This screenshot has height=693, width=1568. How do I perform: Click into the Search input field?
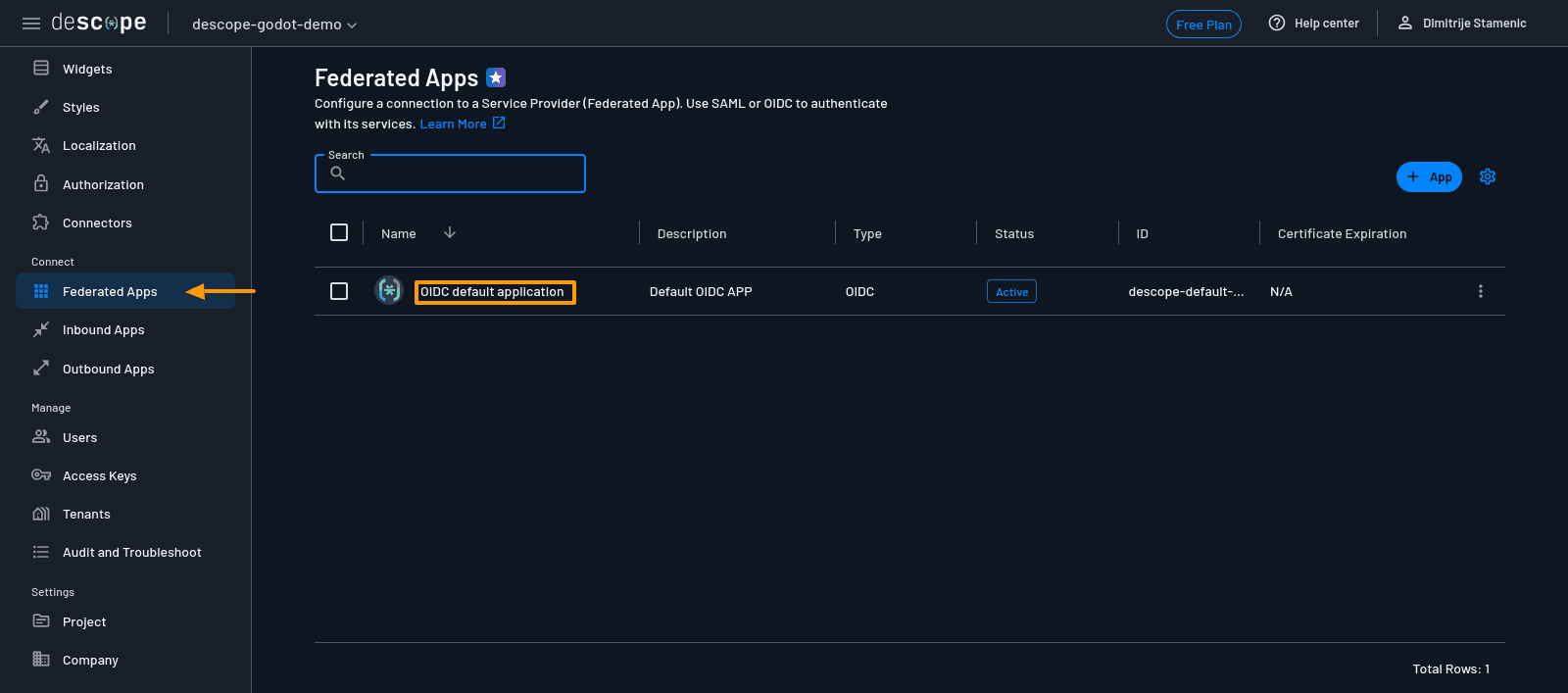[461, 174]
